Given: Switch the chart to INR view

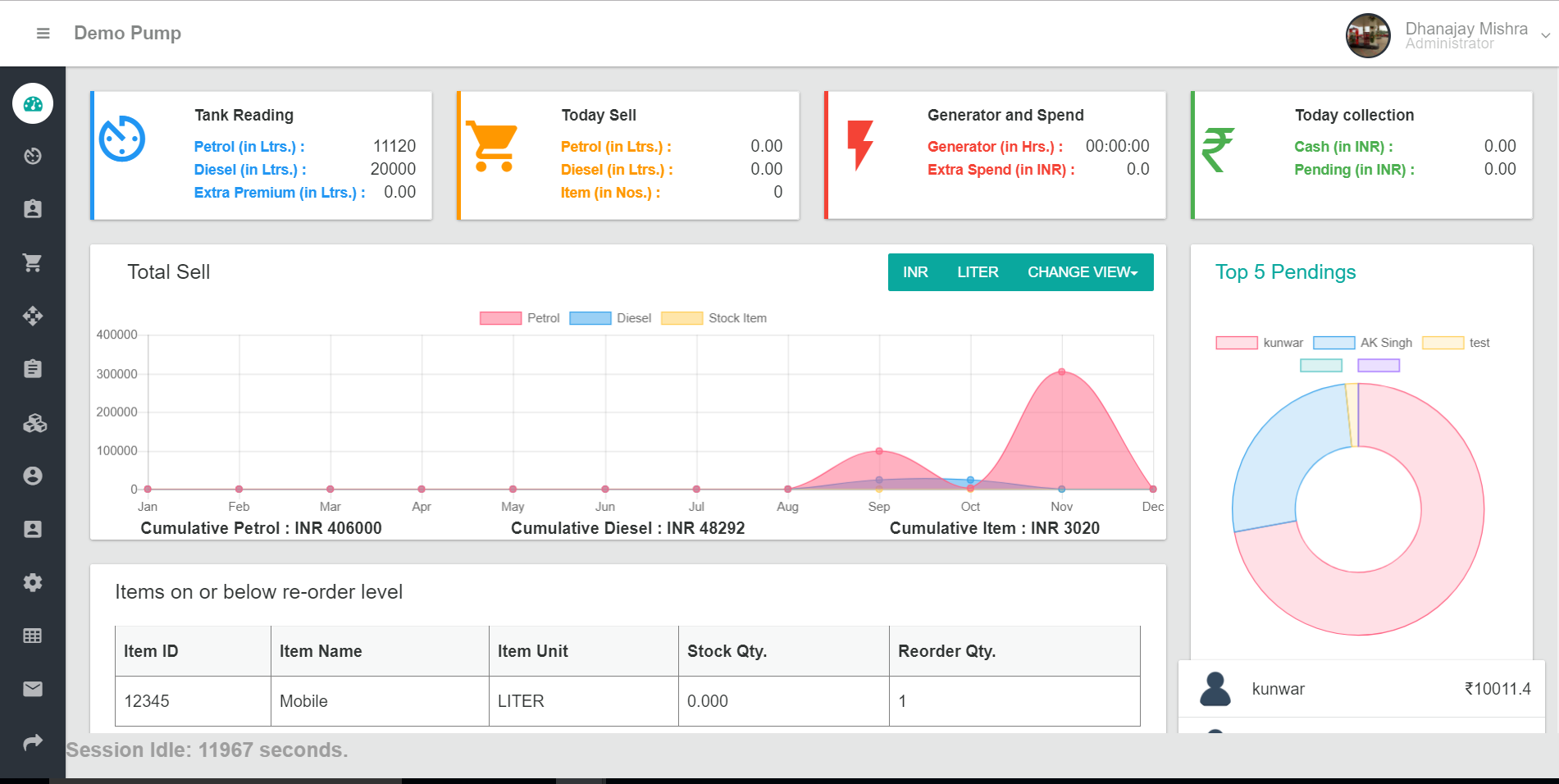Looking at the screenshot, I should tap(915, 272).
